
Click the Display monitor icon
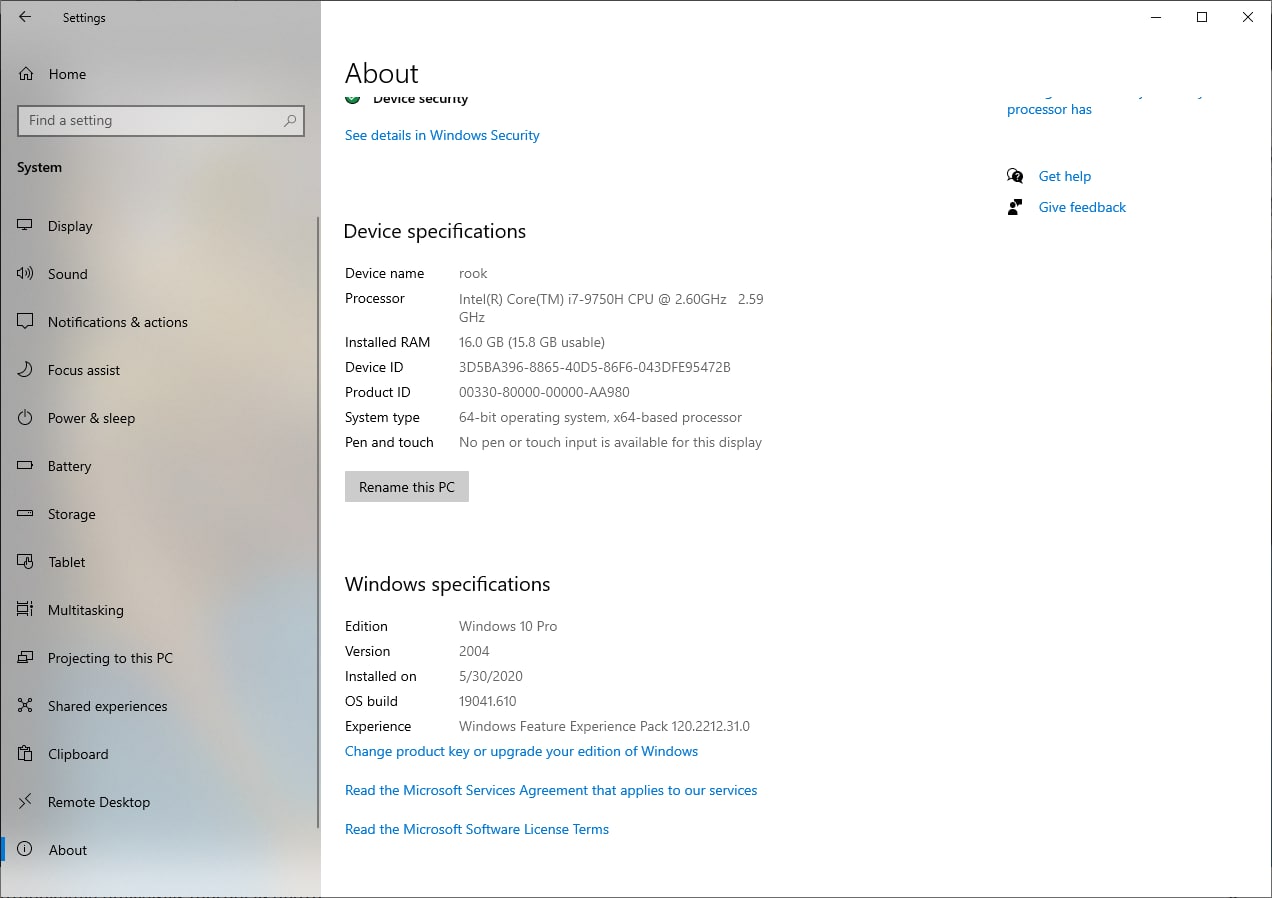pos(26,226)
